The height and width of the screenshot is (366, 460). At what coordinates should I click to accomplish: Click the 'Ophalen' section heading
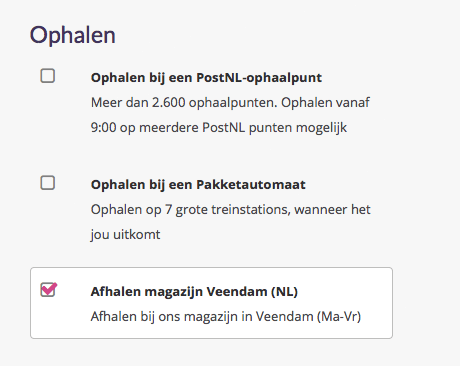tap(73, 35)
